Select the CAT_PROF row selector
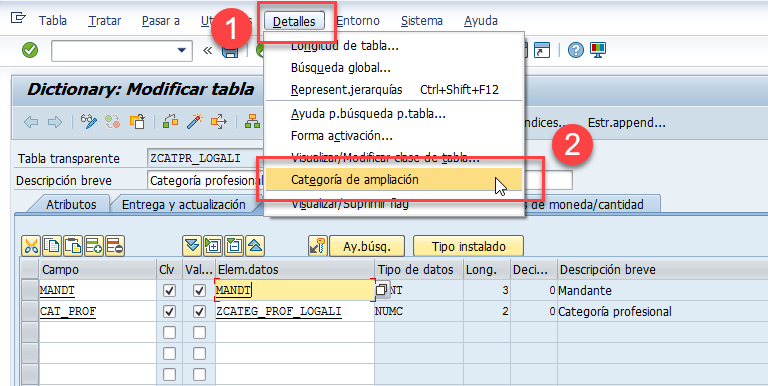768x386 pixels. tap(30, 312)
